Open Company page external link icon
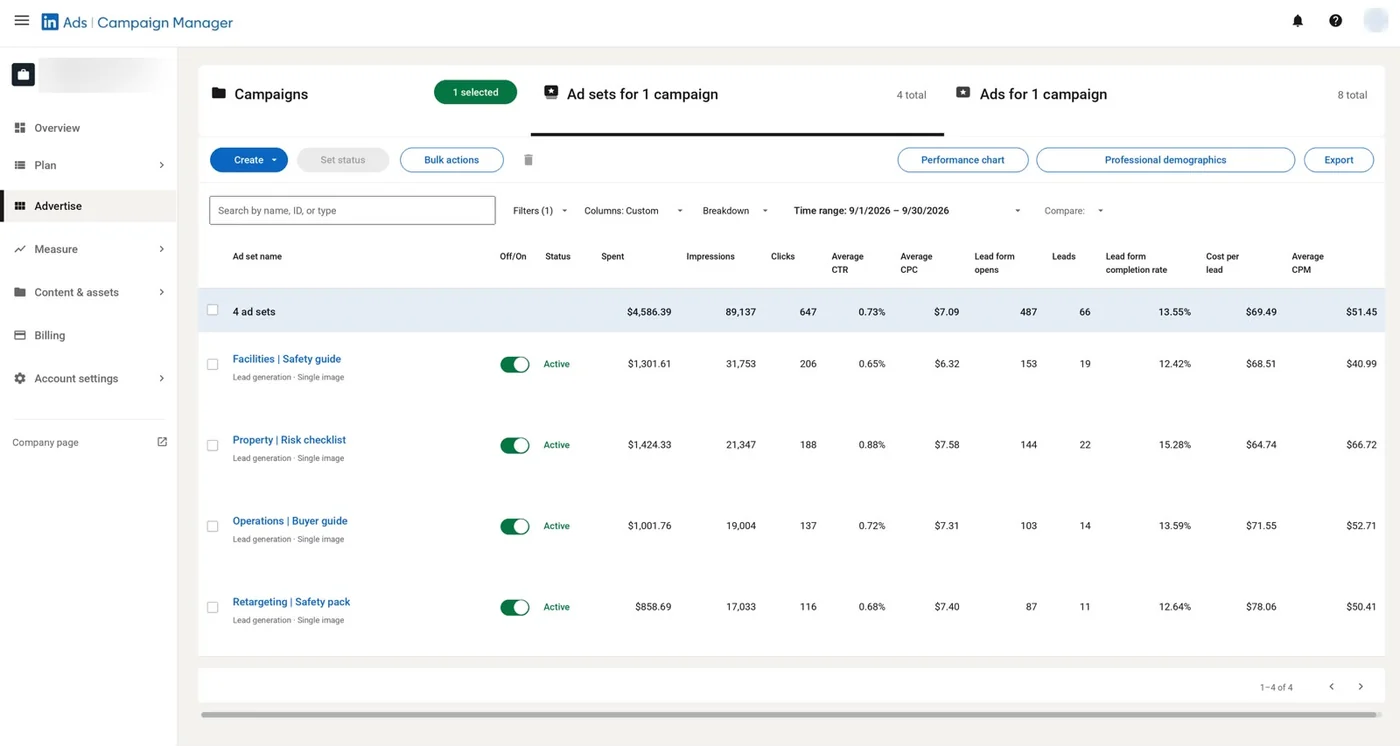1400x746 pixels. click(x=162, y=442)
